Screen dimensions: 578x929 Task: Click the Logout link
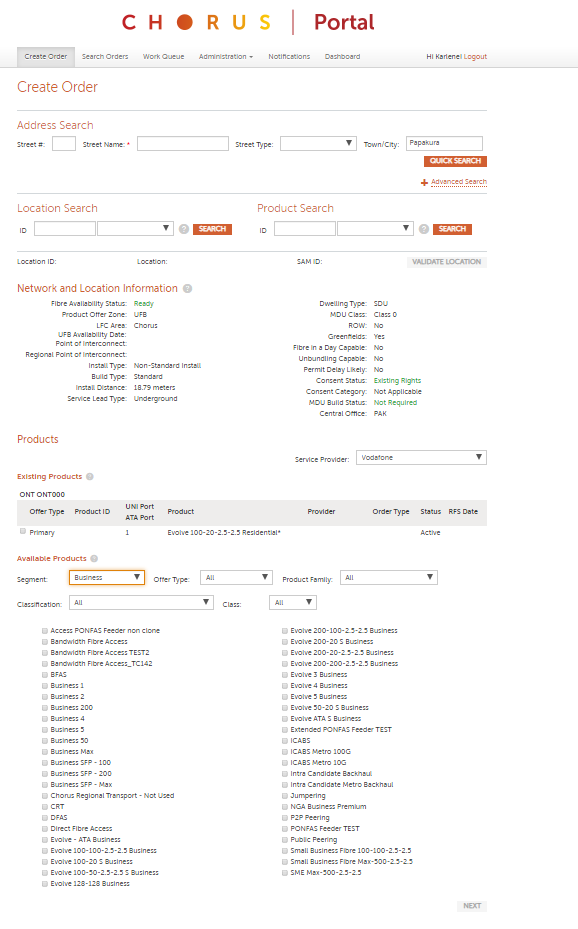(x=475, y=57)
